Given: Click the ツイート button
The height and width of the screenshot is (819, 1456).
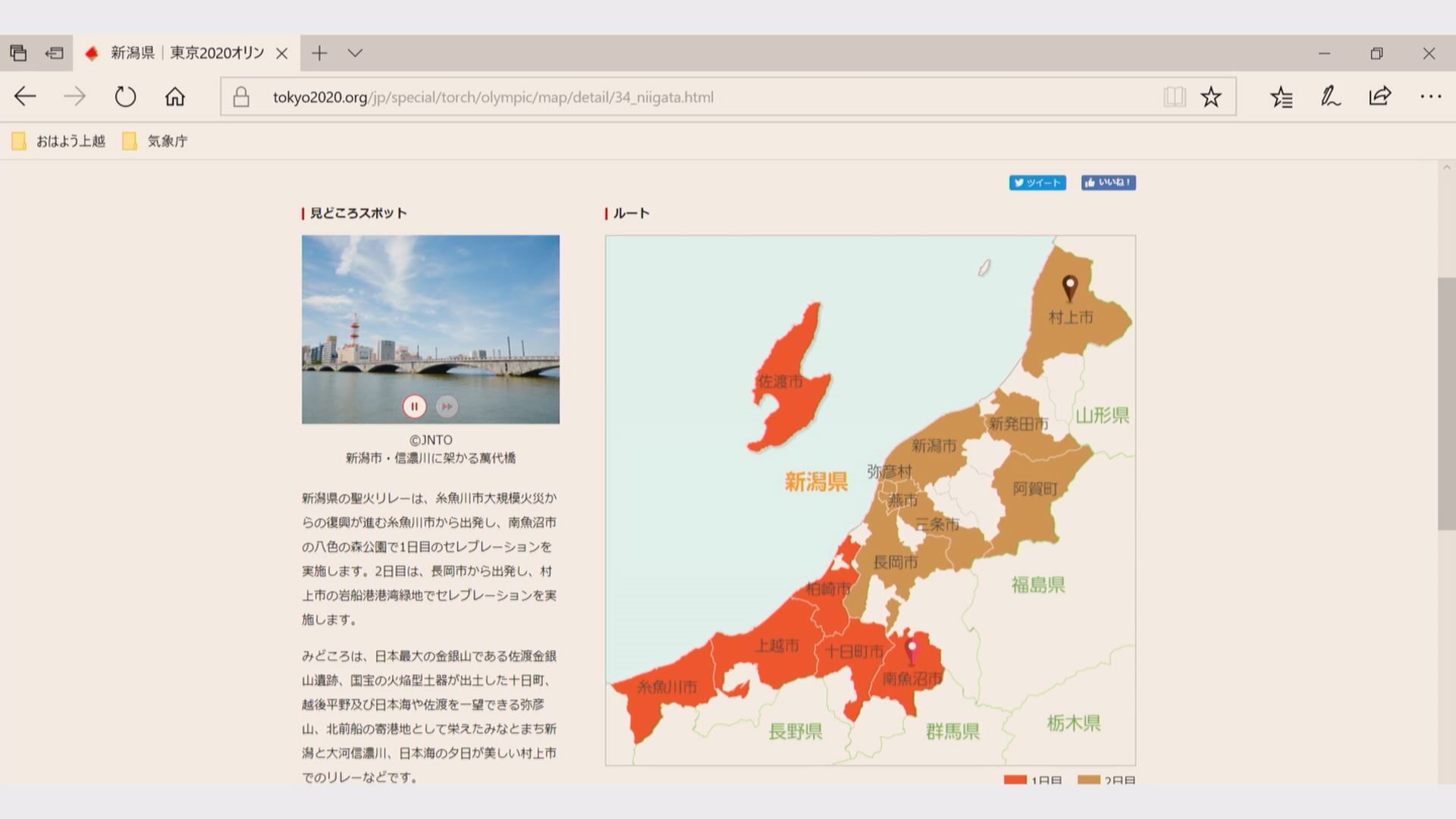Looking at the screenshot, I should [x=1037, y=183].
